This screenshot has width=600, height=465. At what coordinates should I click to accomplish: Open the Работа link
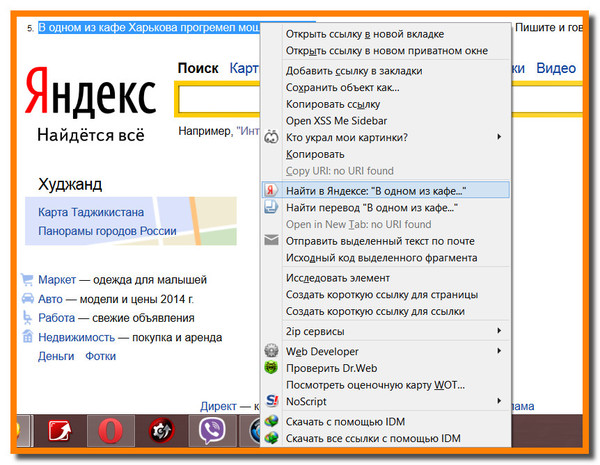pyautogui.click(x=57, y=318)
